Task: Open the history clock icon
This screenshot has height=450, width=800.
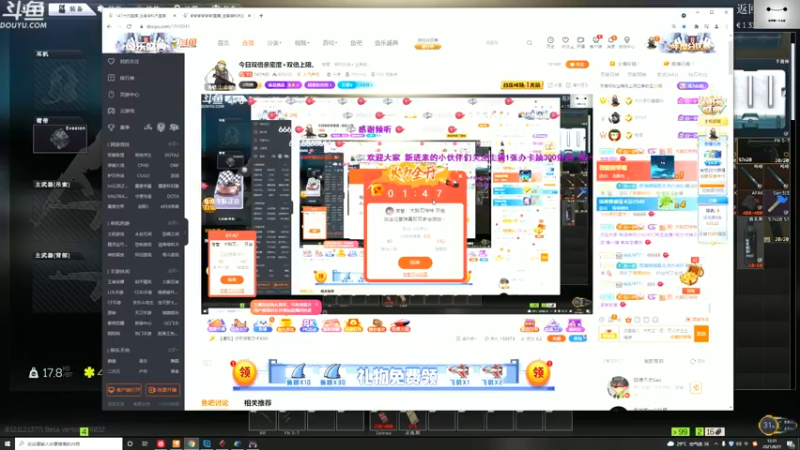Action: click(550, 41)
